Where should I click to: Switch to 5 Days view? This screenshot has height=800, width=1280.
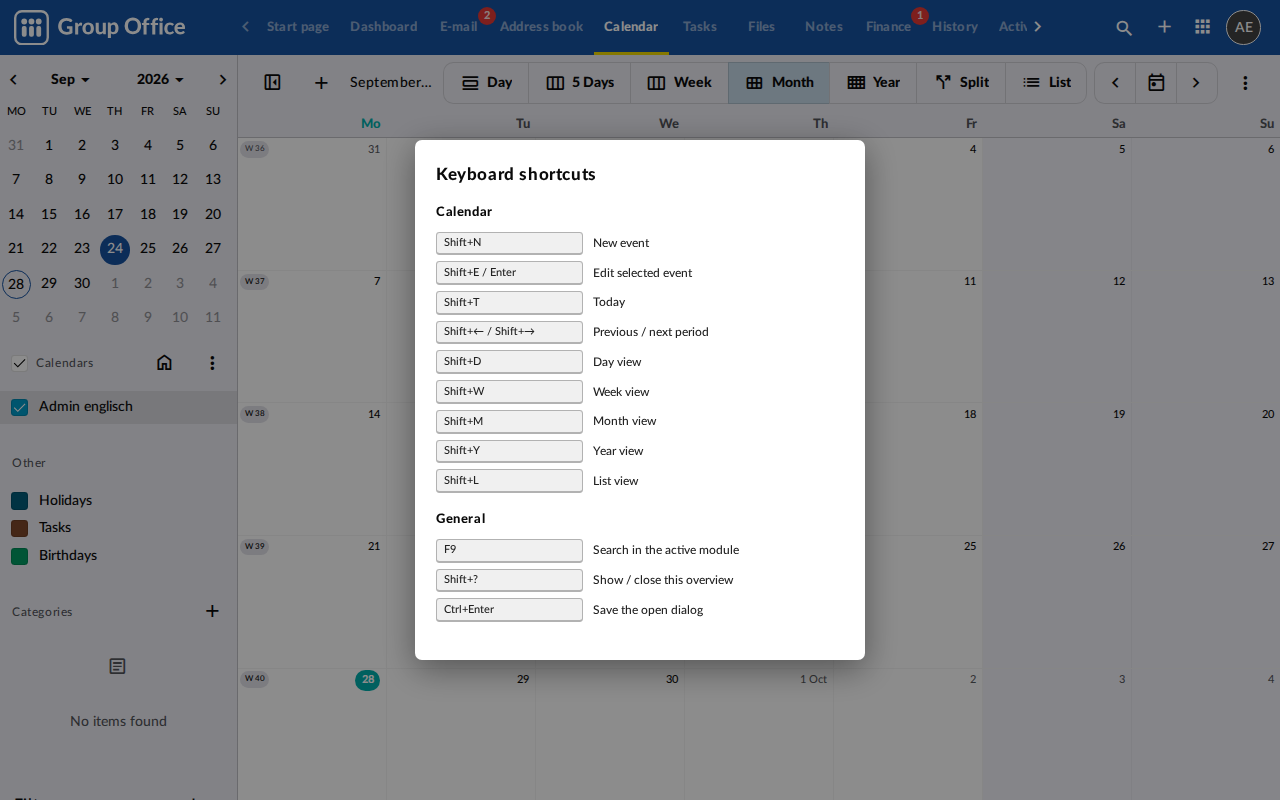580,83
